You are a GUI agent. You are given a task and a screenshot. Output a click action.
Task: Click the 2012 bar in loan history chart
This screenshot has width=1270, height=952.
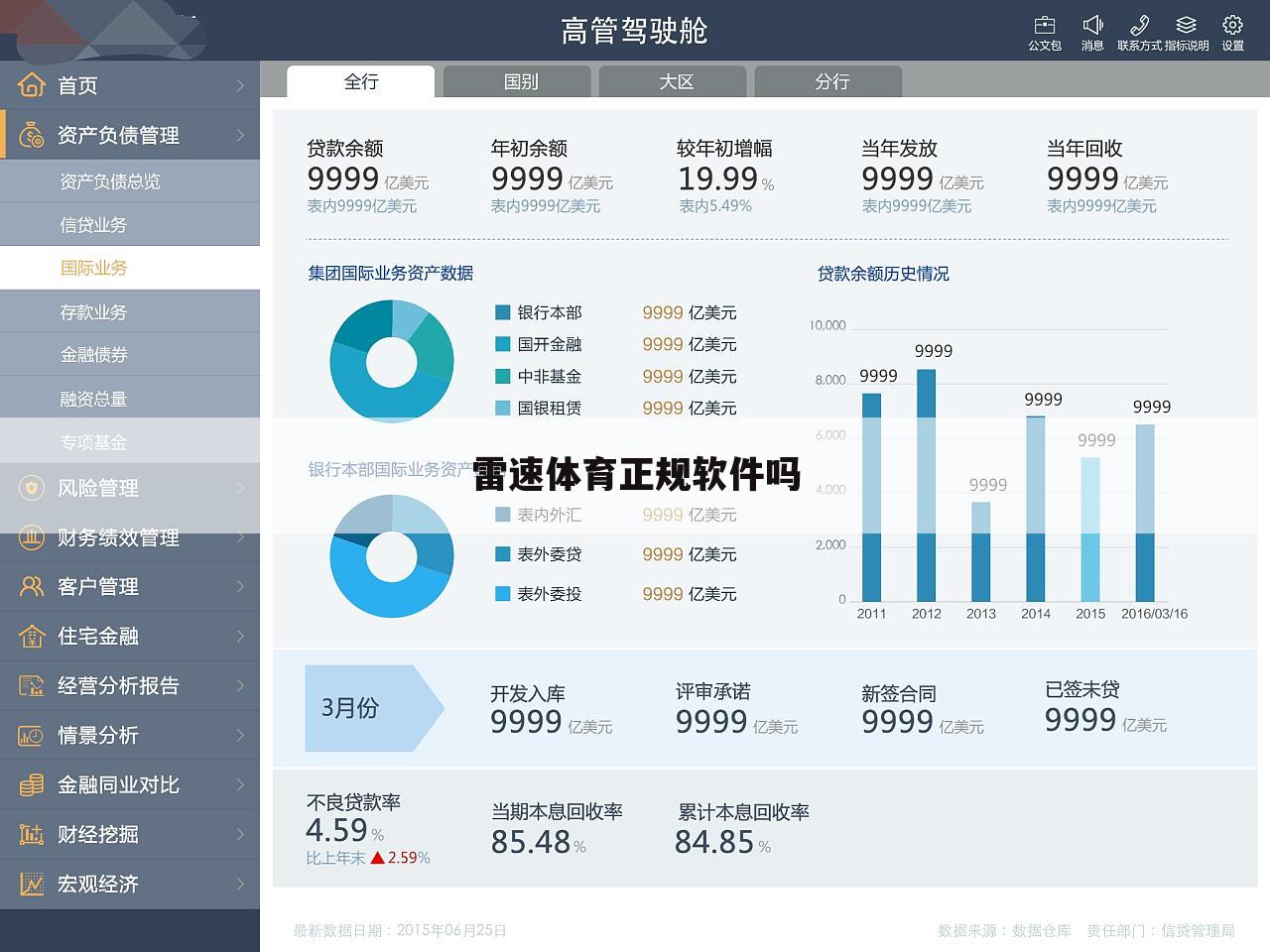(x=926, y=485)
